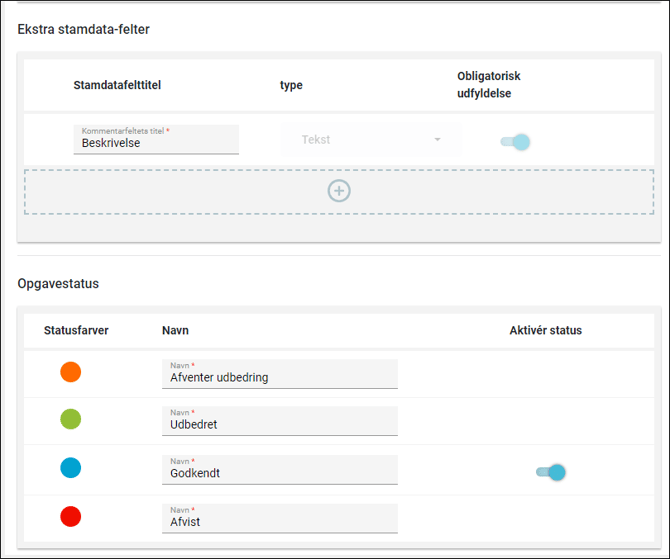Screen dimensions: 670x559
Task: Click the type column header
Action: click(x=291, y=85)
